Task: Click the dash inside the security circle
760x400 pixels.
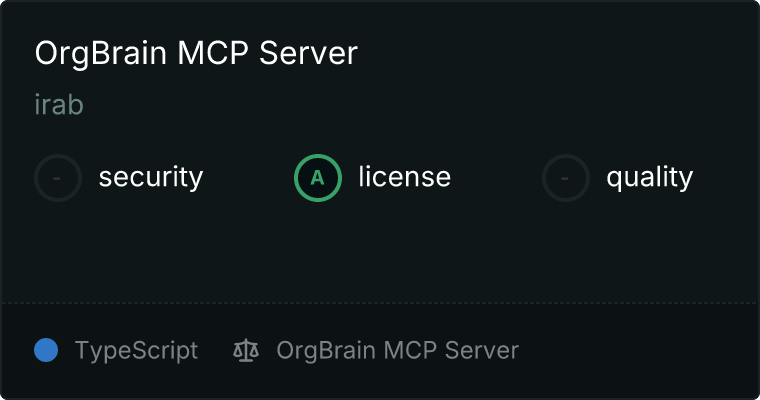Action: pos(57,178)
